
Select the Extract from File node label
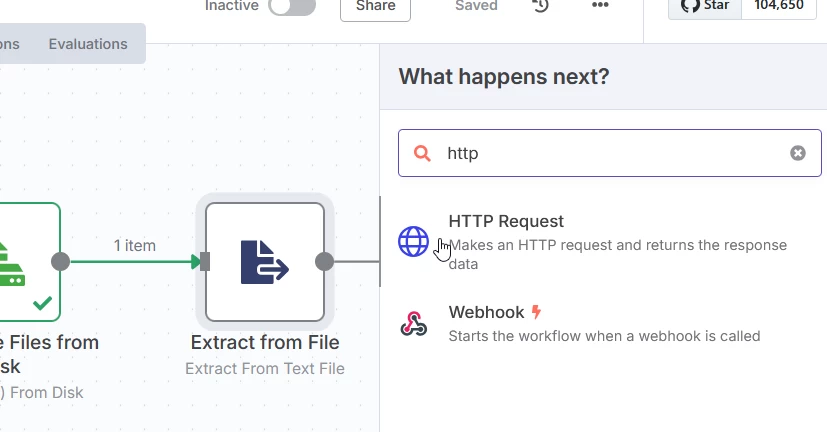[265, 343]
